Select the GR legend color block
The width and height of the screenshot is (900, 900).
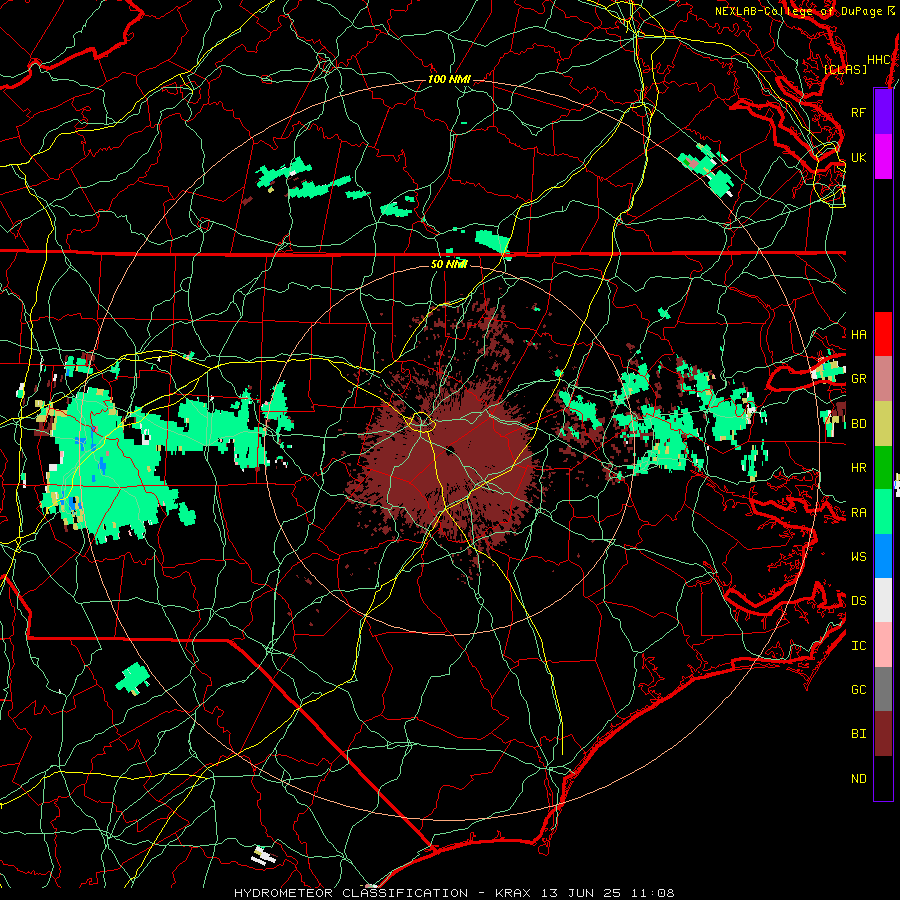[883, 378]
